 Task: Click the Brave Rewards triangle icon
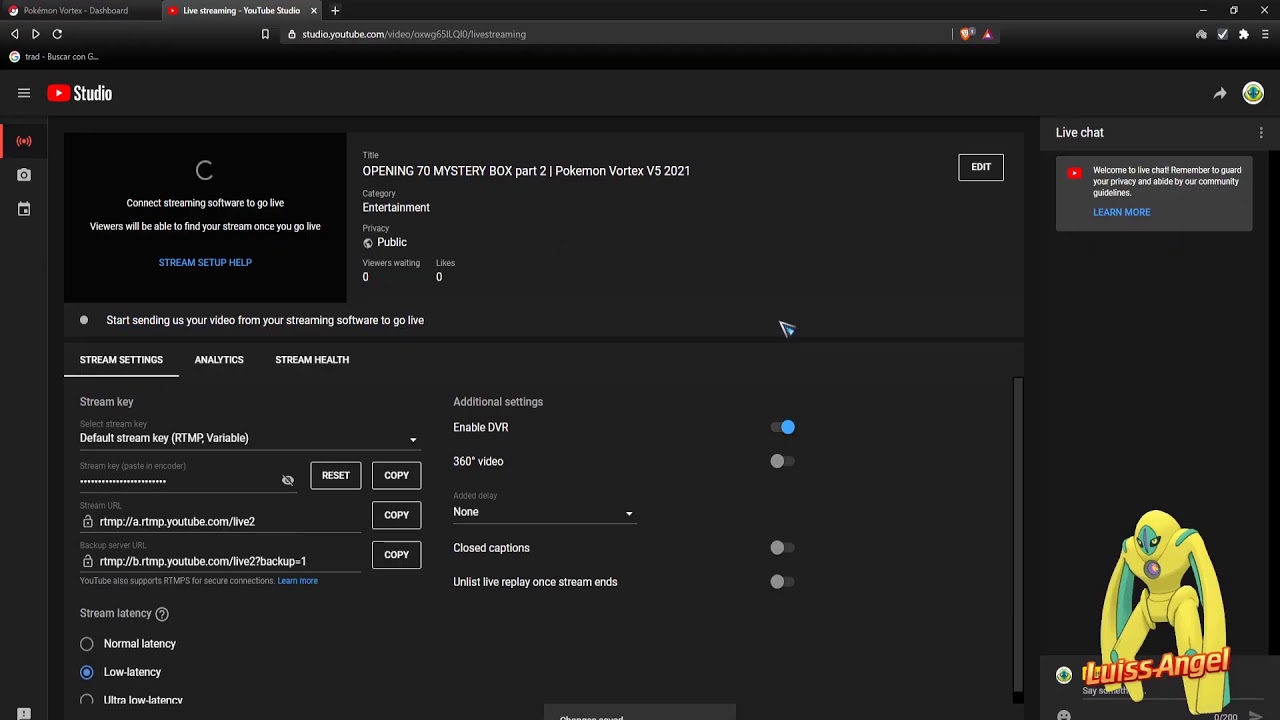[x=987, y=34]
